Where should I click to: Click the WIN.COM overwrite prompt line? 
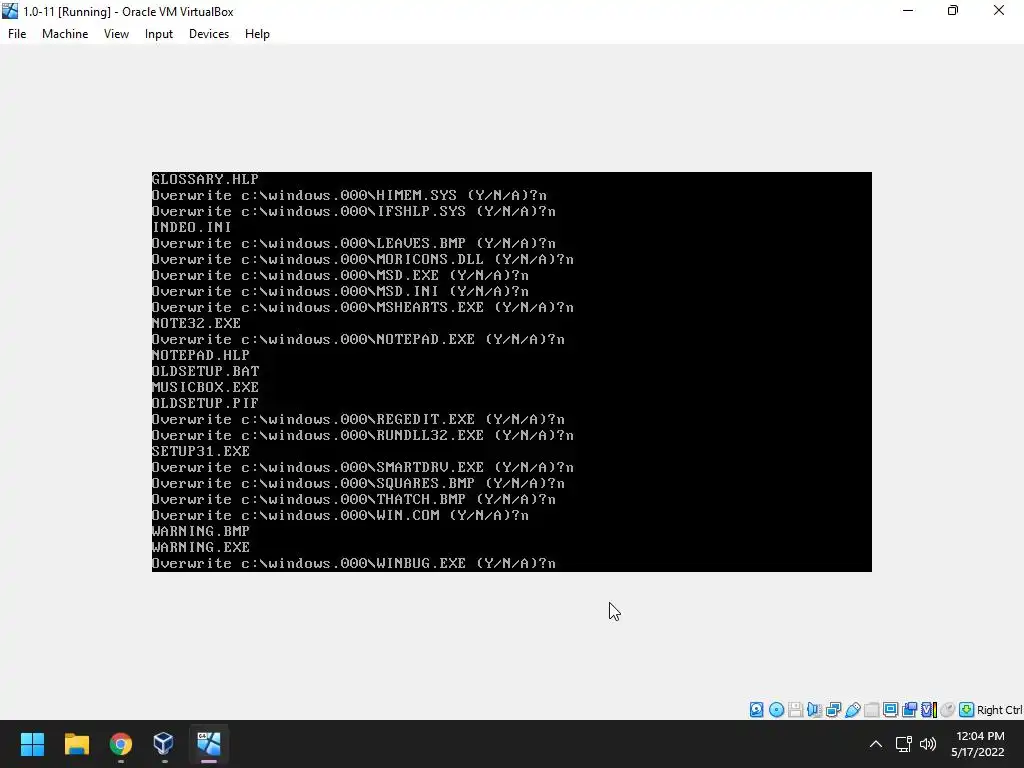(340, 515)
